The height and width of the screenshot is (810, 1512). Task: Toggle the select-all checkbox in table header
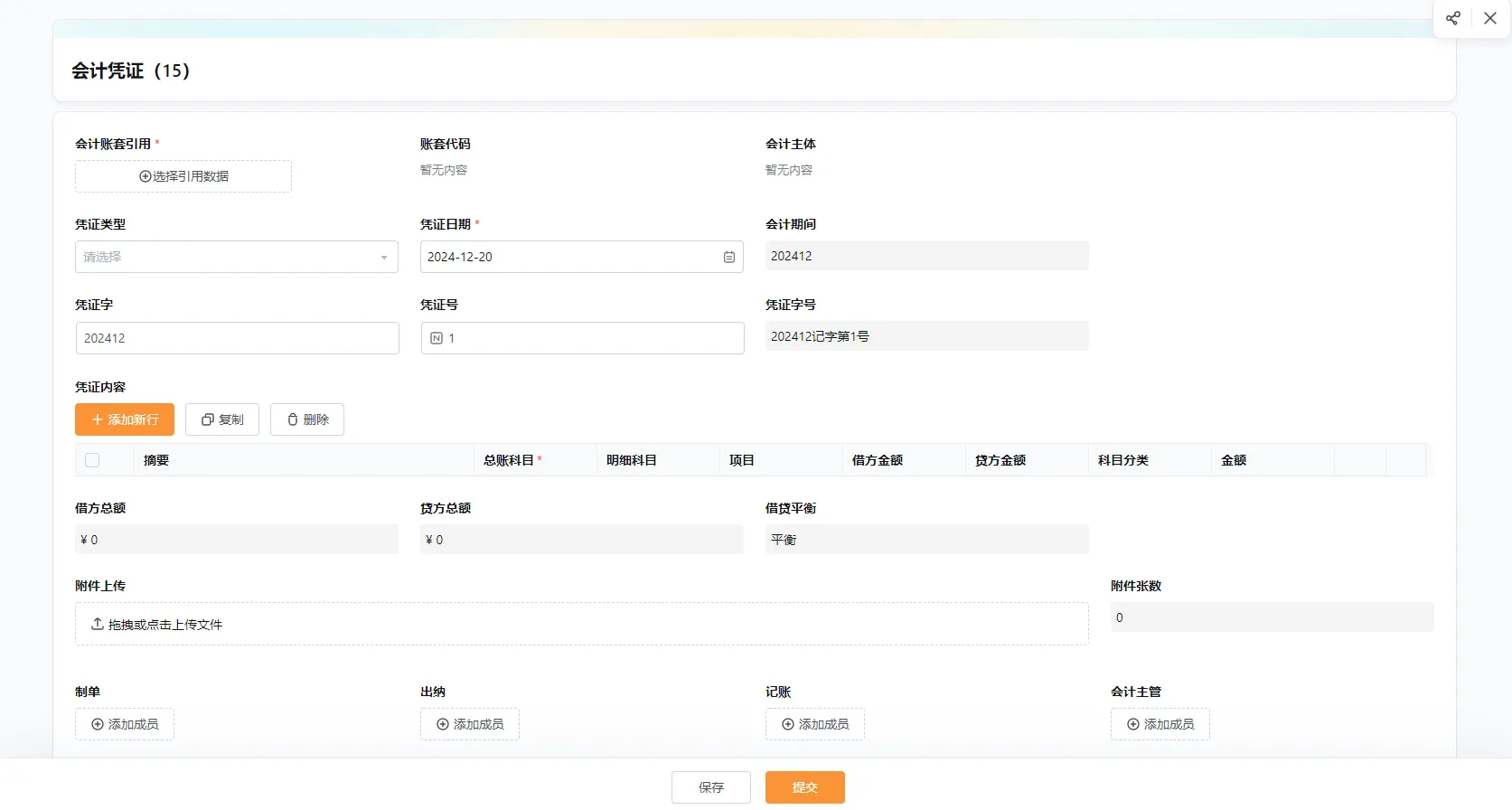click(92, 460)
